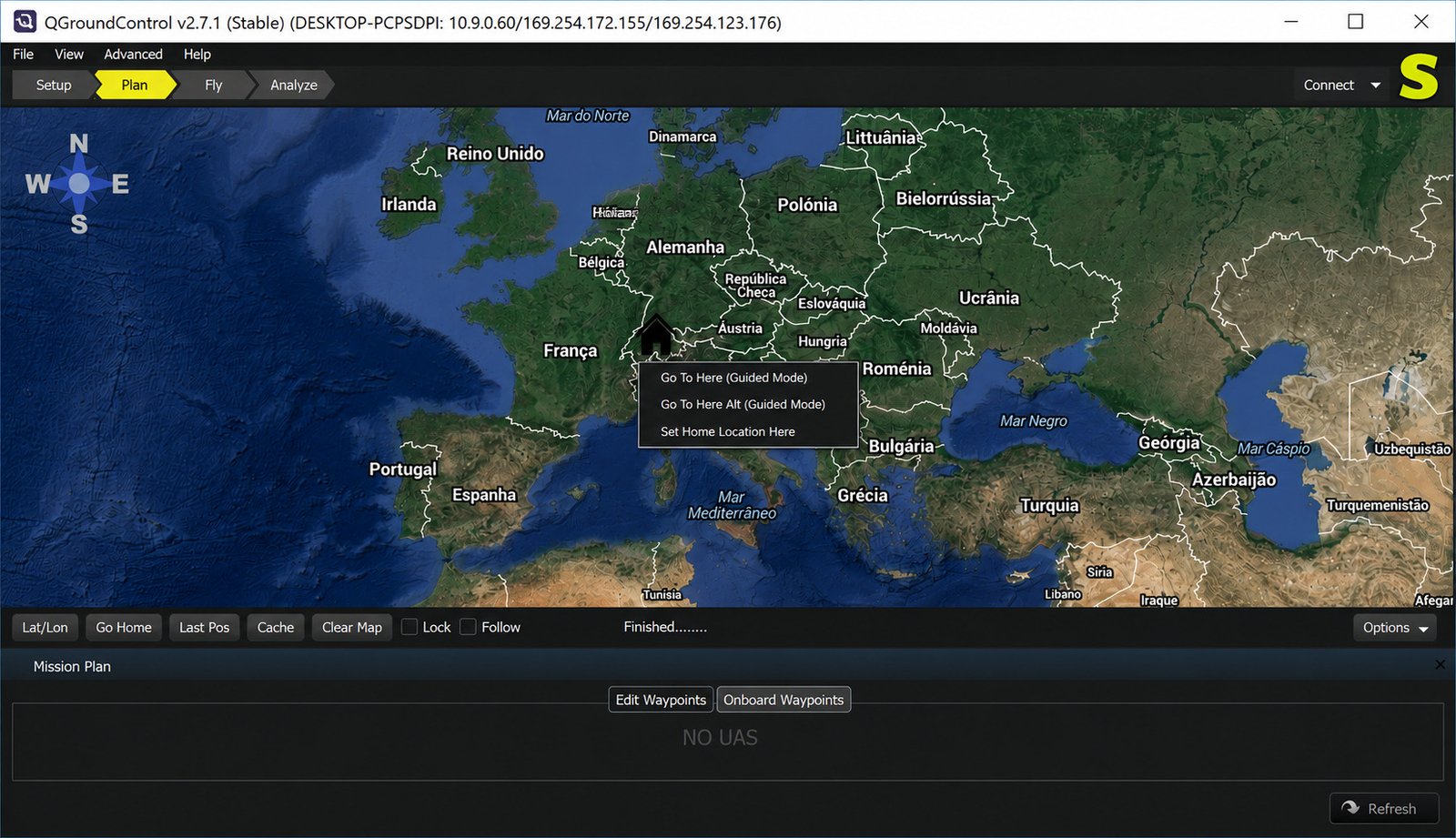1456x838 pixels.
Task: Click the Reino Unido map label
Action: 495,154
